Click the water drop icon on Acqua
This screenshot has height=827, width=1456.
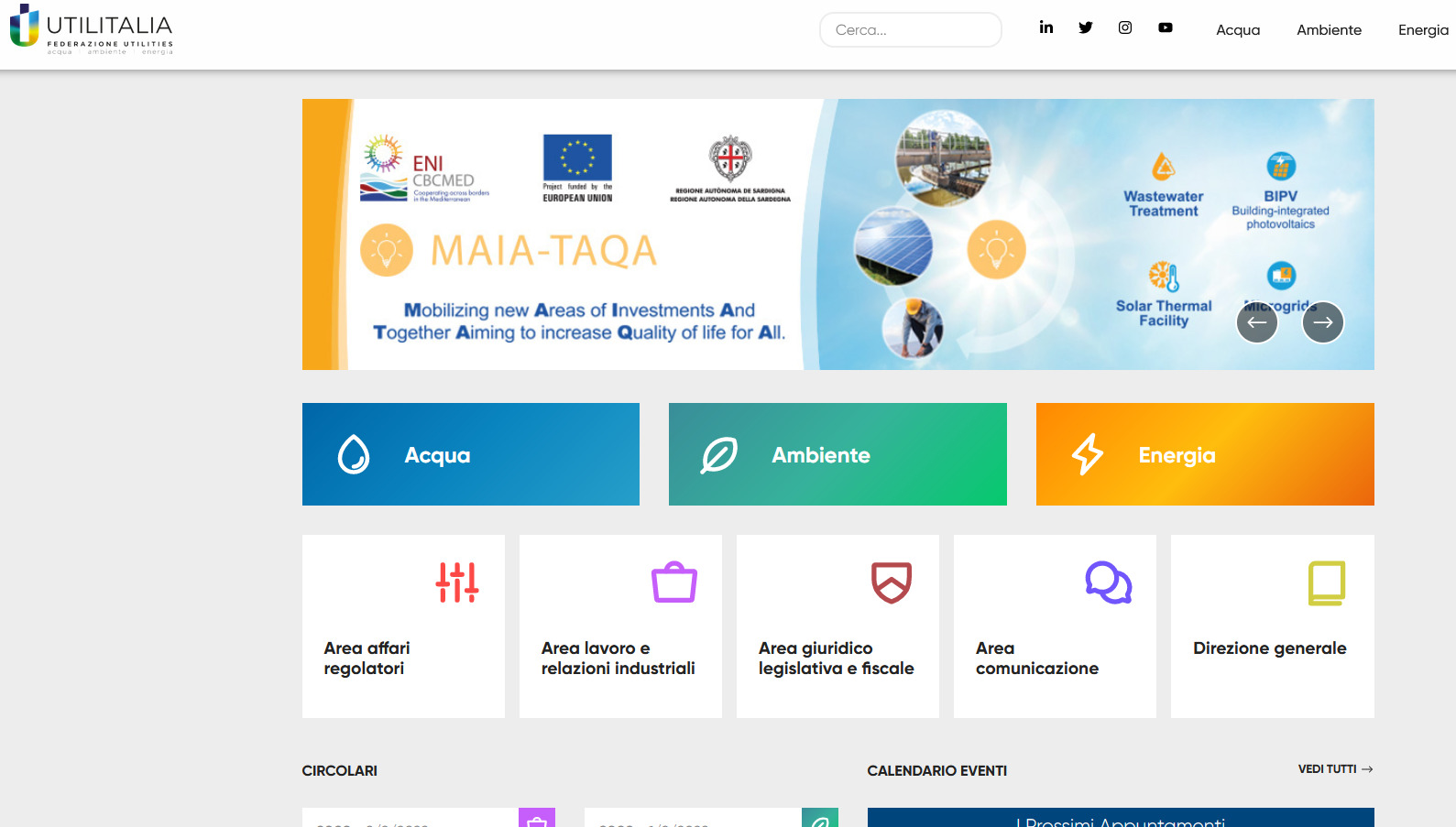[x=354, y=454]
